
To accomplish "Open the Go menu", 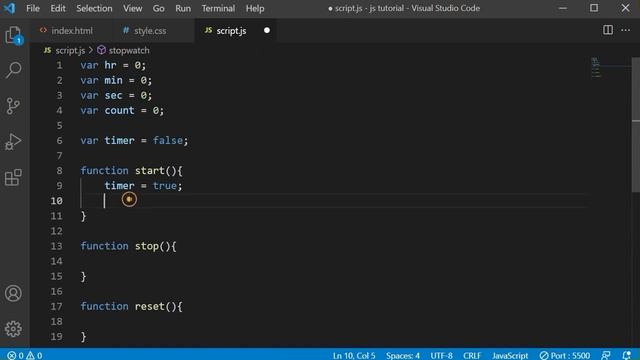I will [x=158, y=8].
